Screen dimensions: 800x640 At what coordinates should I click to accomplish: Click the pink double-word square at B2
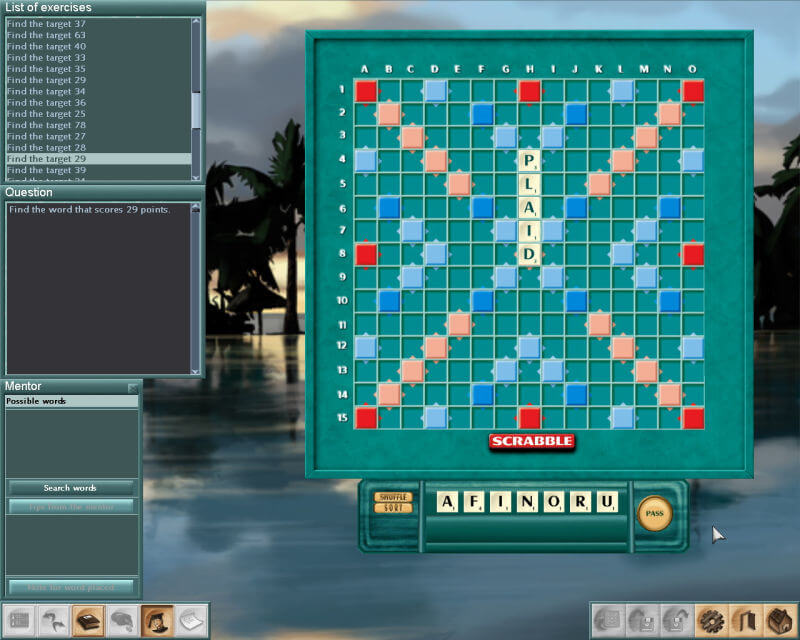[x=389, y=114]
